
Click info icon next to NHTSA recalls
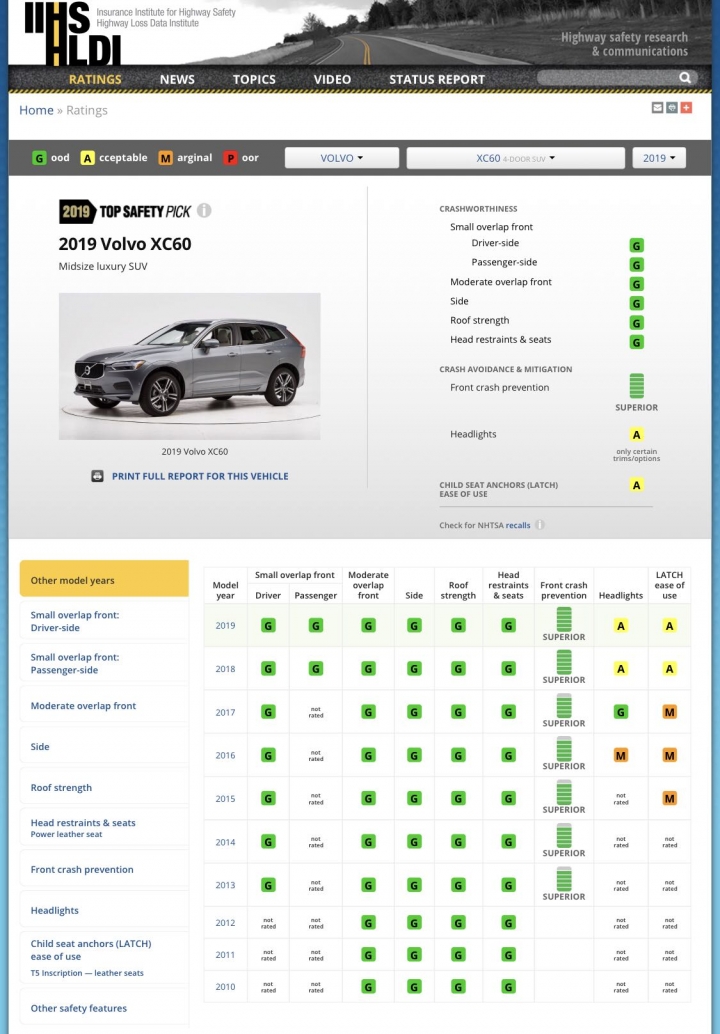[x=539, y=525]
